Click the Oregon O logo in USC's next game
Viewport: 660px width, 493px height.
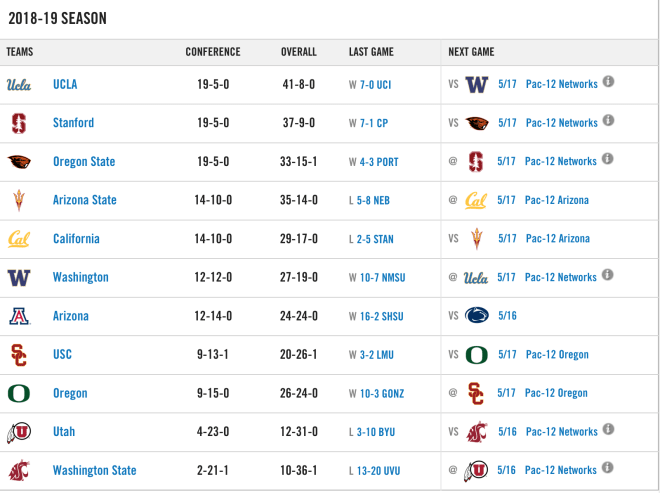click(x=476, y=355)
